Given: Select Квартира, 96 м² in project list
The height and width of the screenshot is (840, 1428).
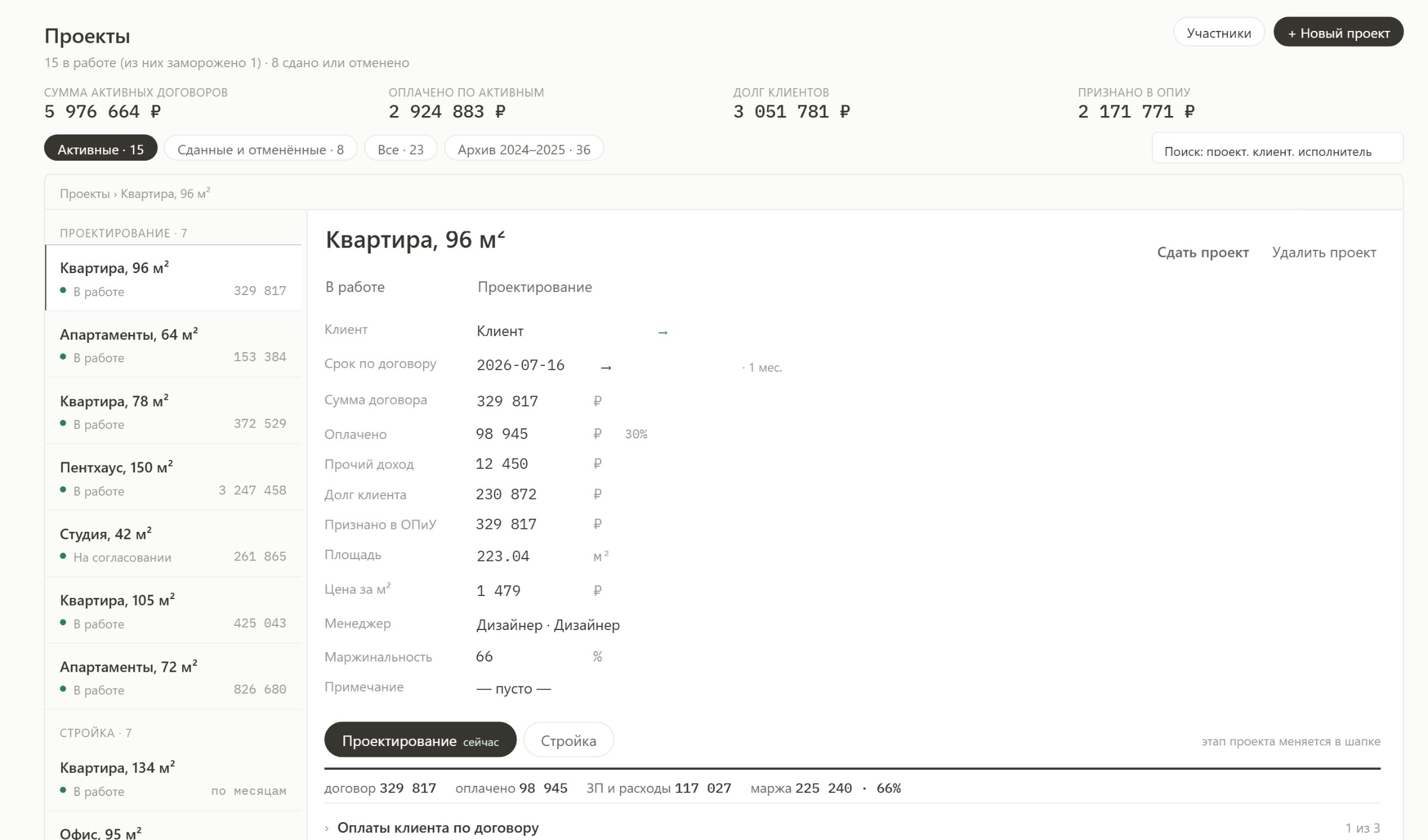Looking at the screenshot, I should pyautogui.click(x=173, y=278).
